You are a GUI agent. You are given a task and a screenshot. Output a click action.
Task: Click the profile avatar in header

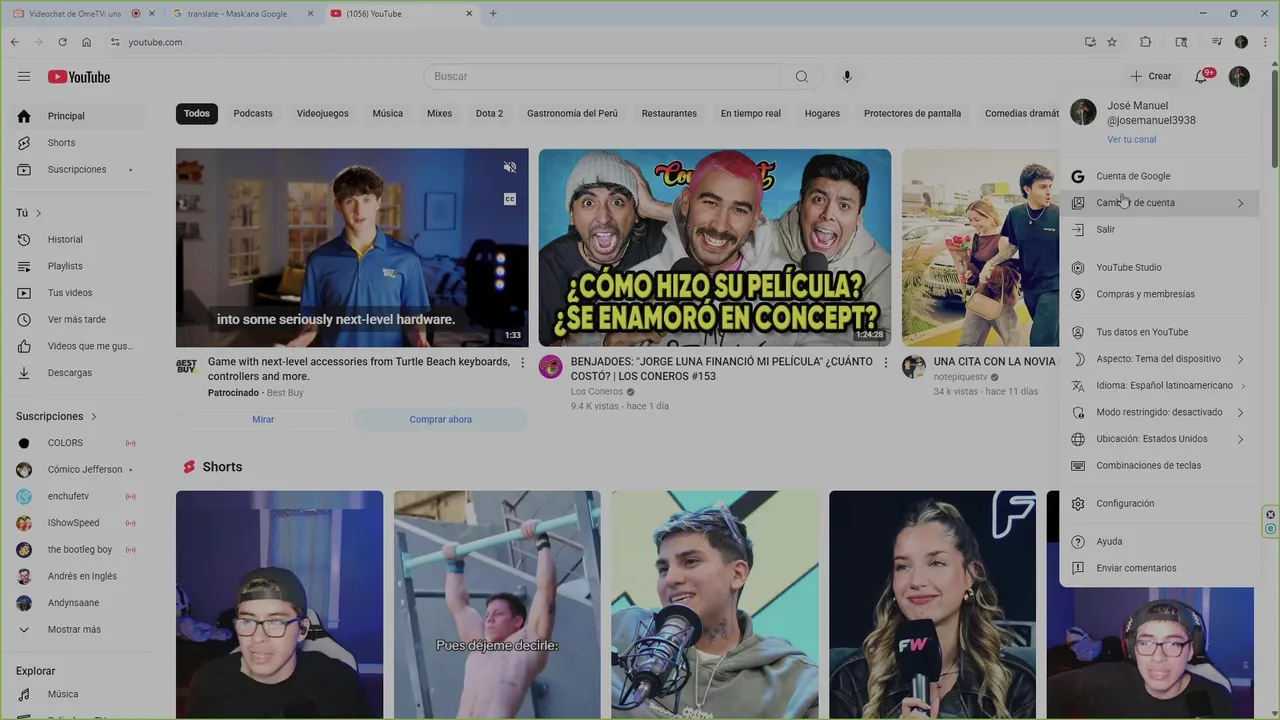pyautogui.click(x=1239, y=76)
